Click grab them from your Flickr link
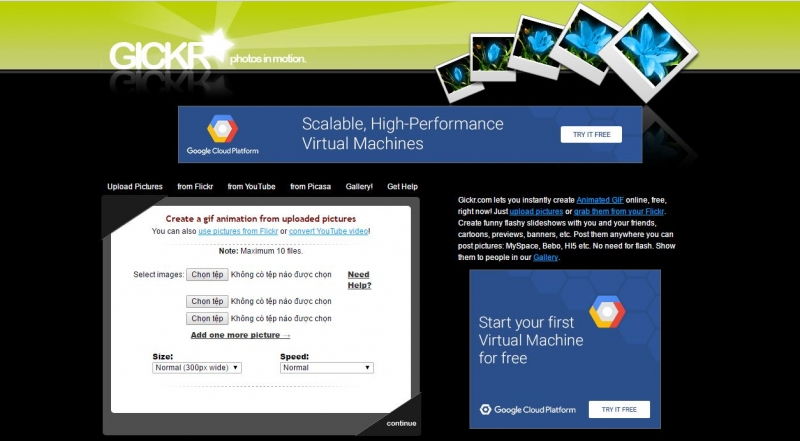Viewport: 800px width, 441px height. [619, 212]
